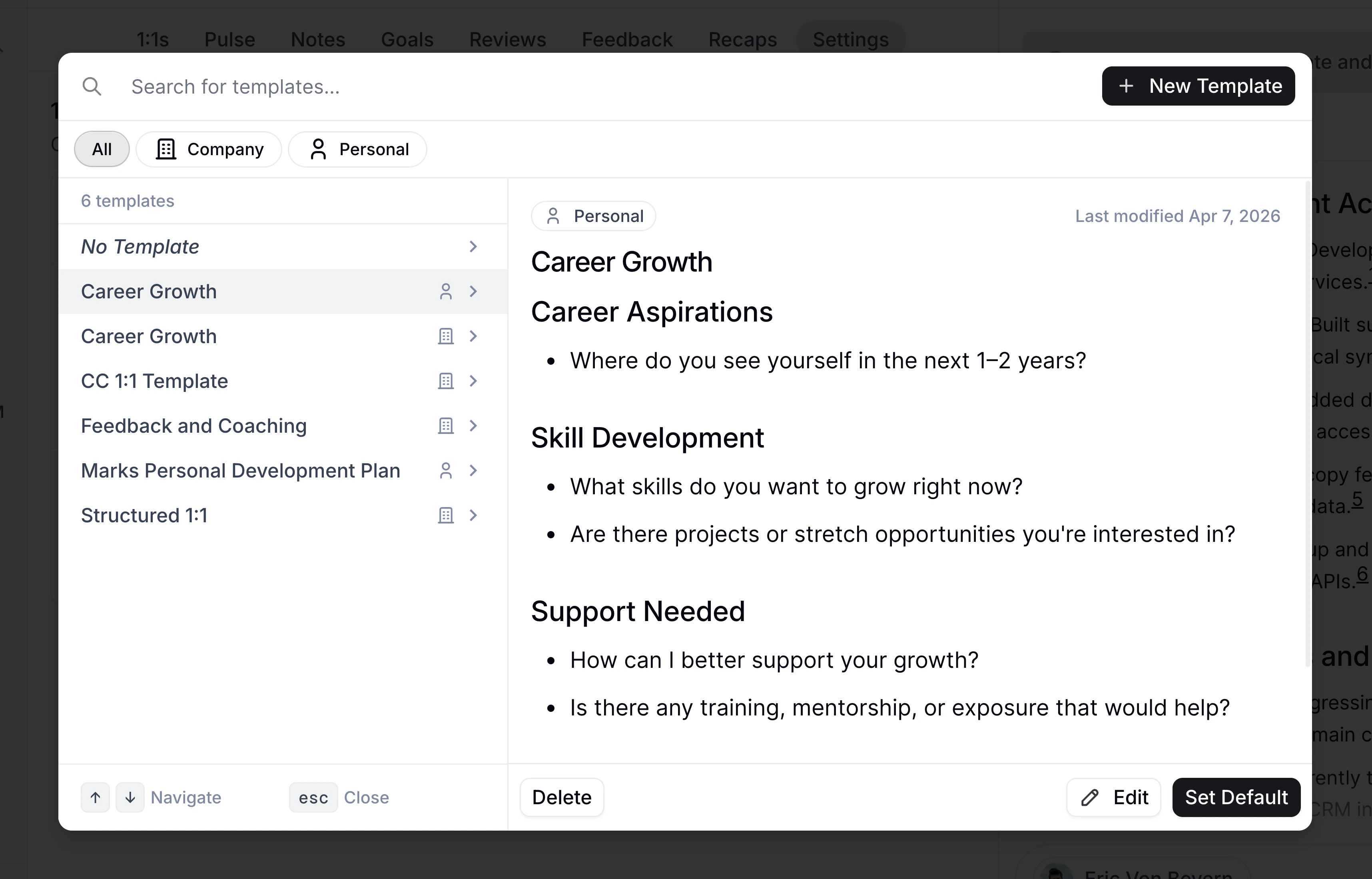Click inside the template search field
Image resolution: width=1372 pixels, height=879 pixels.
[342, 86]
